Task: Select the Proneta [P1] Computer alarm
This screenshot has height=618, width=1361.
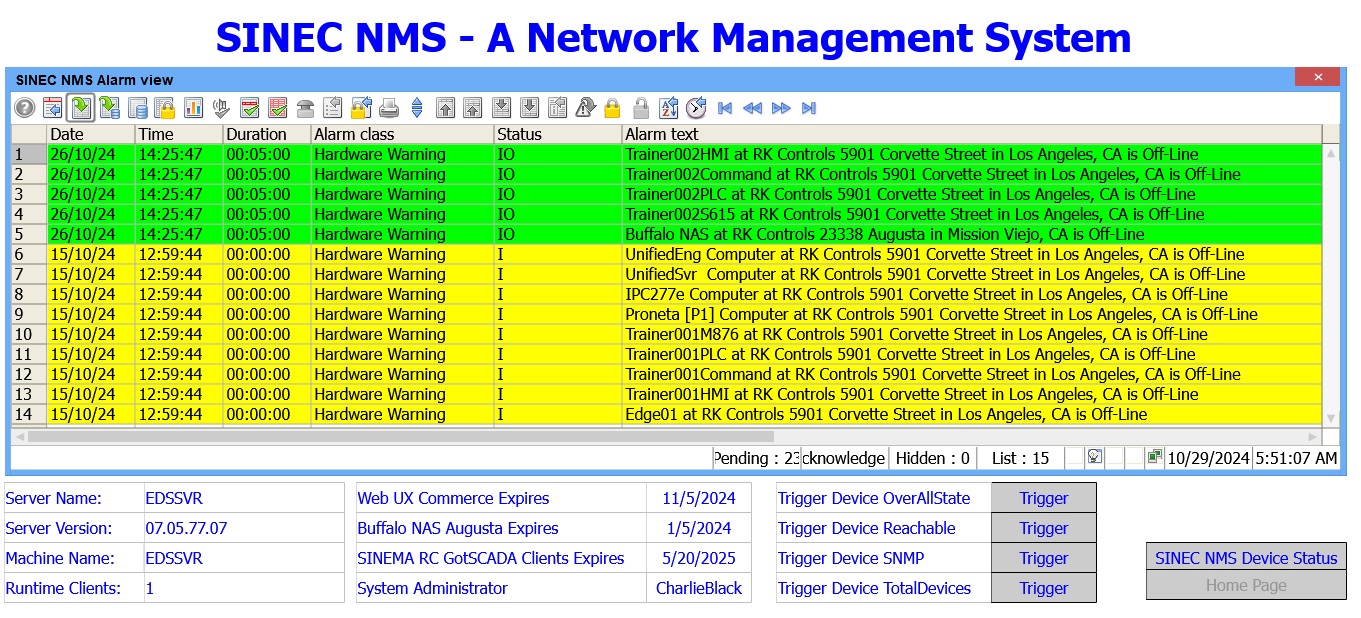Action: point(667,314)
